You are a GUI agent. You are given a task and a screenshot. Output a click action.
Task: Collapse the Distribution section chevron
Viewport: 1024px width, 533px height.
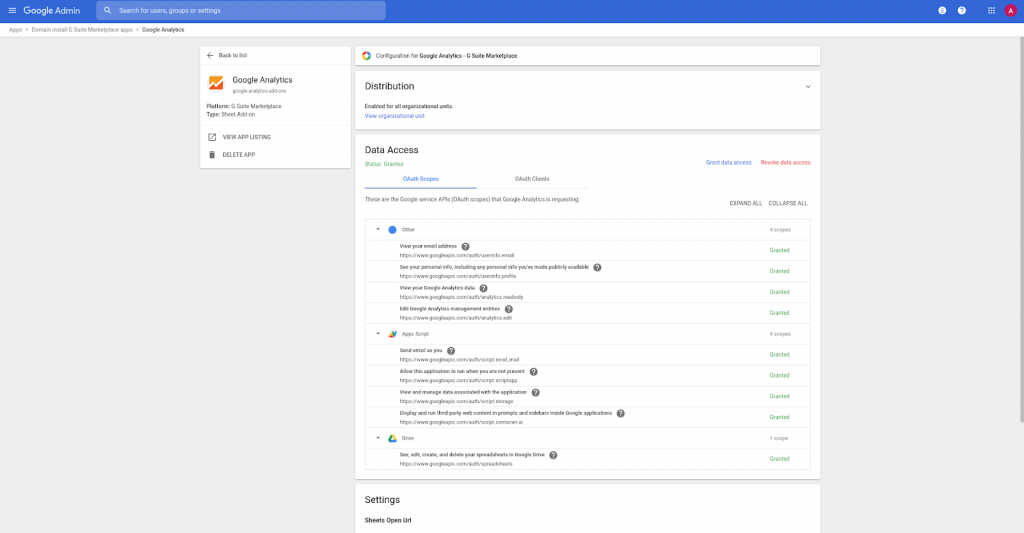(x=808, y=87)
